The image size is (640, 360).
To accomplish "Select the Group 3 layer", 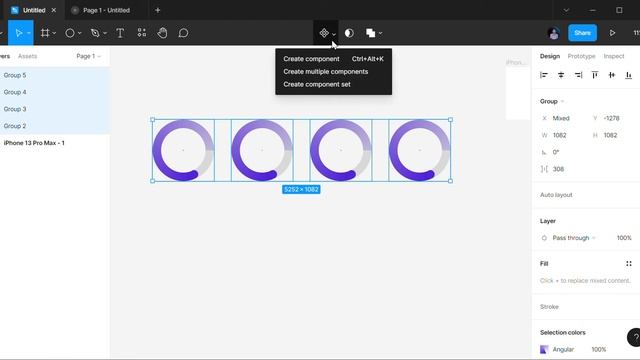I will [x=55, y=109].
